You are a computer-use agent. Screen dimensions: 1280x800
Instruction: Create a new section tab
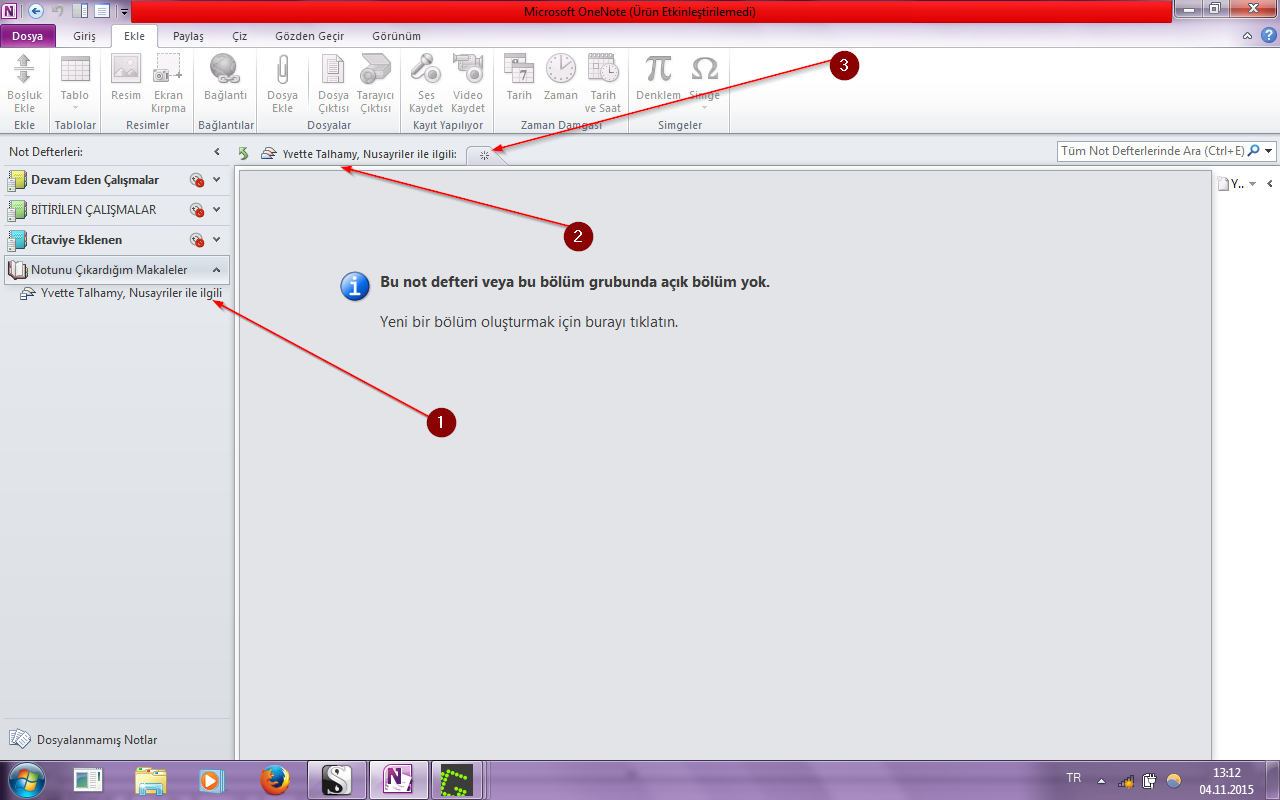pos(485,155)
